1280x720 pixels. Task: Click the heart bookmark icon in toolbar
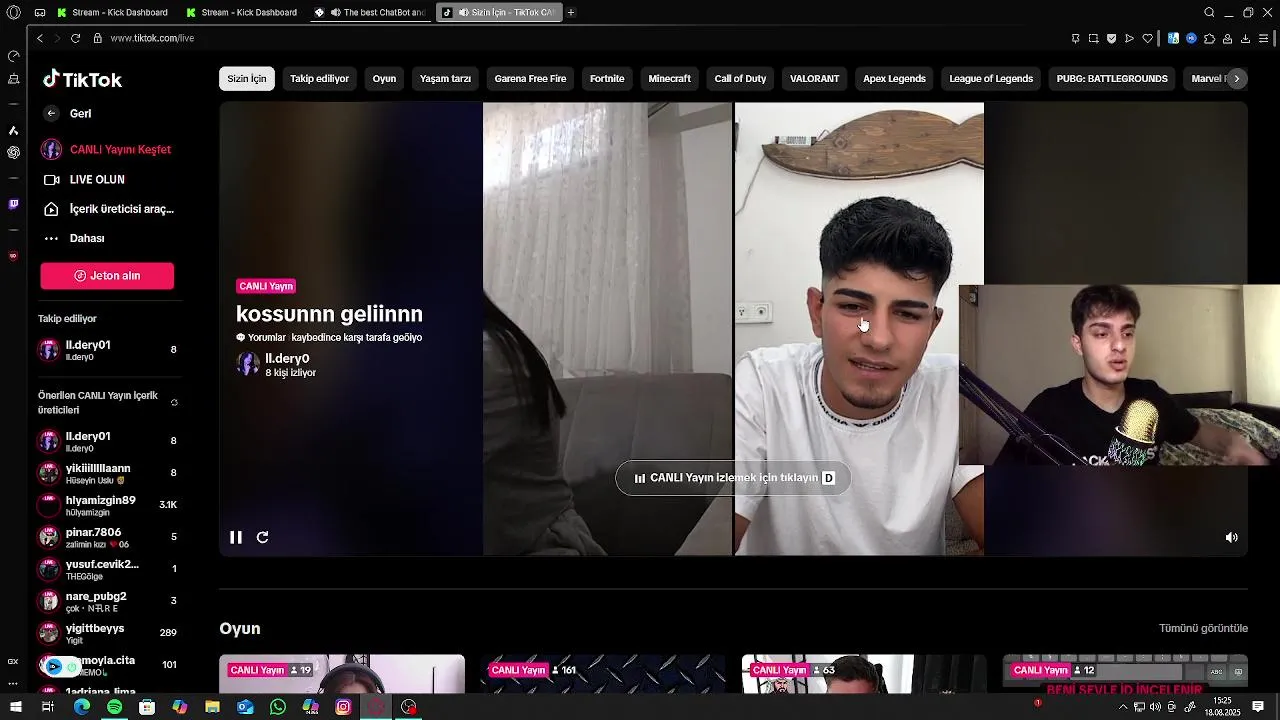coord(1148,38)
